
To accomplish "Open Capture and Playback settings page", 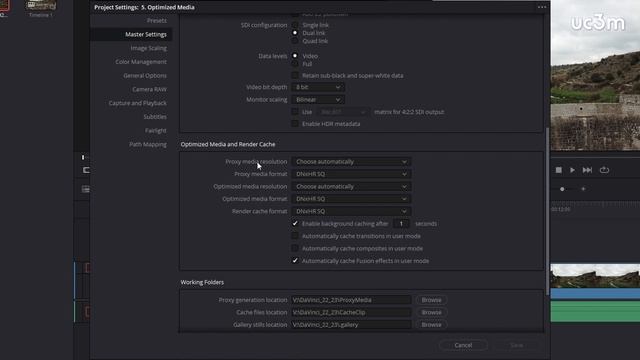I will coord(138,103).
